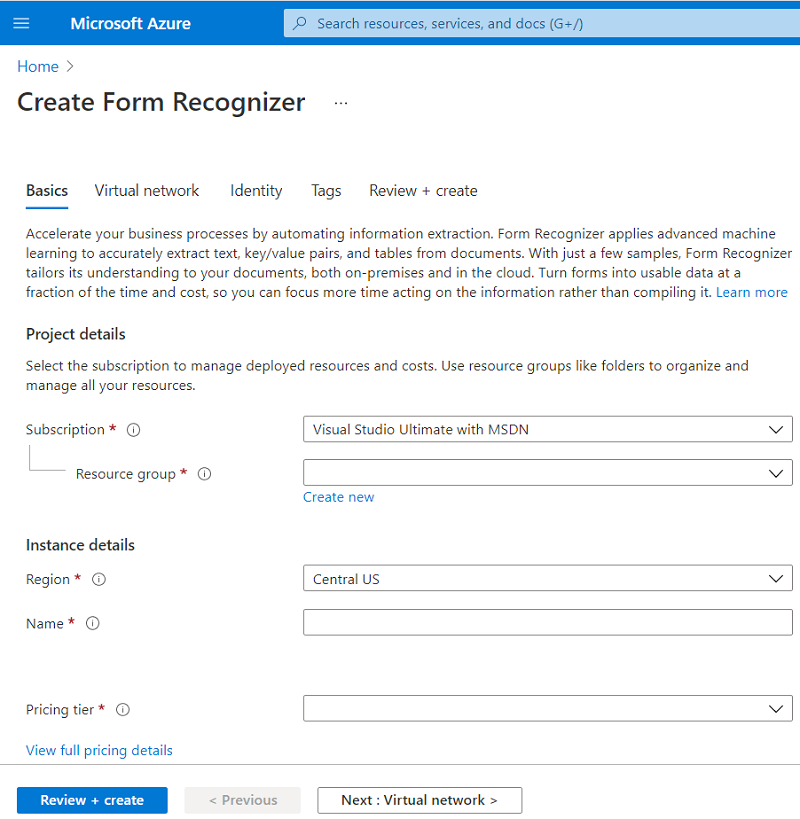Open View full pricing details link
The width and height of the screenshot is (800, 819).
[99, 749]
